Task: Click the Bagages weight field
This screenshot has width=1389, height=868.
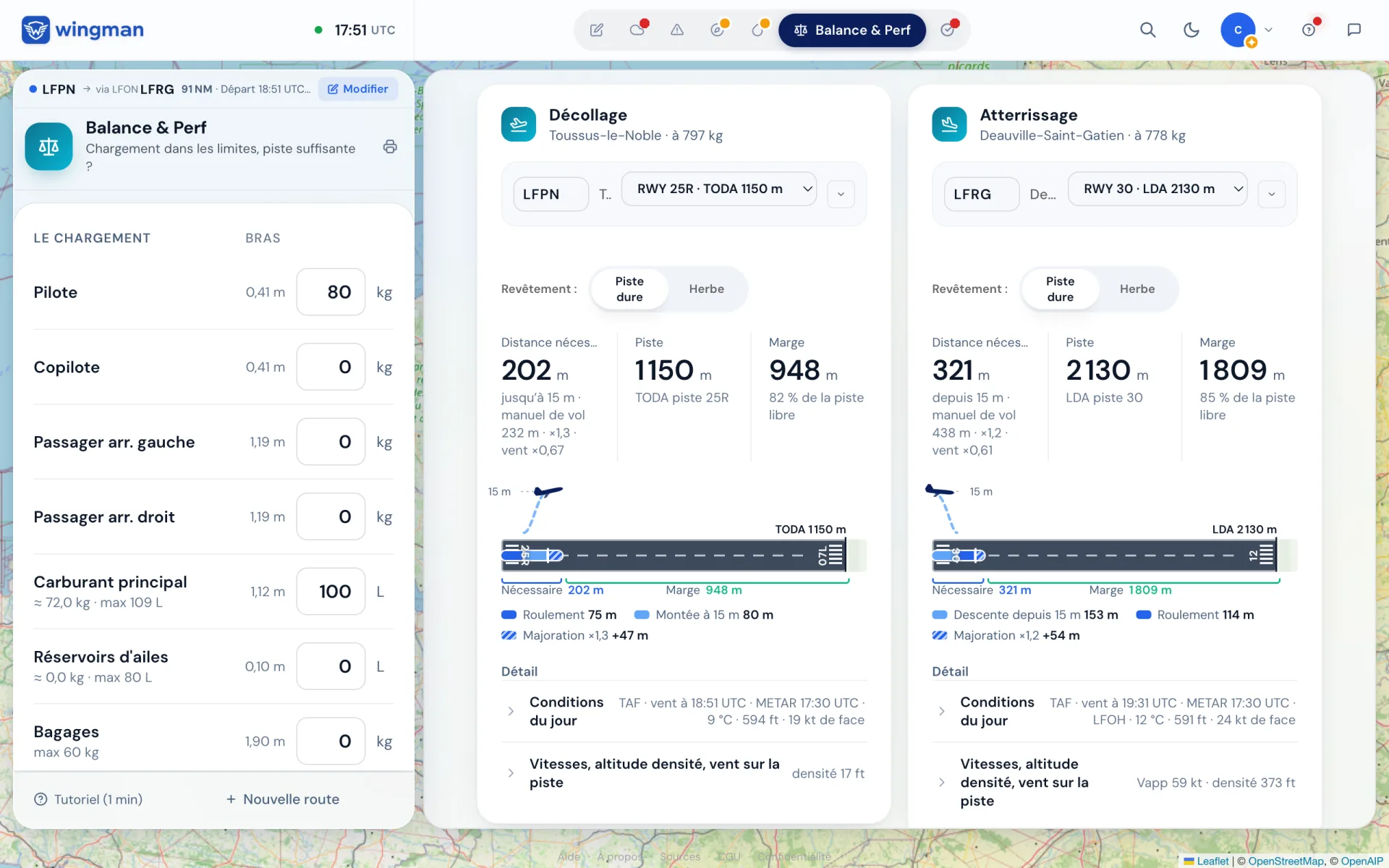Action: 331,741
